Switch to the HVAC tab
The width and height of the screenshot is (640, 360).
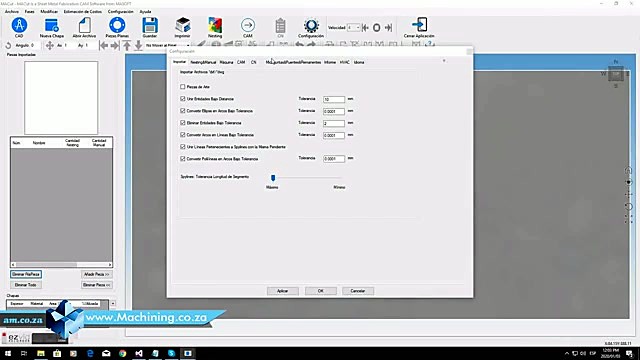coord(344,62)
